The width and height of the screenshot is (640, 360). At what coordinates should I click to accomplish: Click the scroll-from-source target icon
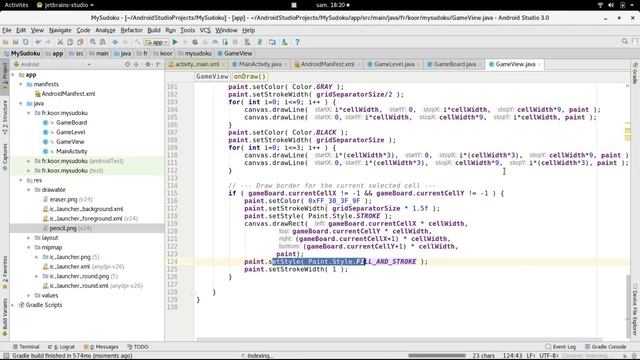coord(127,64)
